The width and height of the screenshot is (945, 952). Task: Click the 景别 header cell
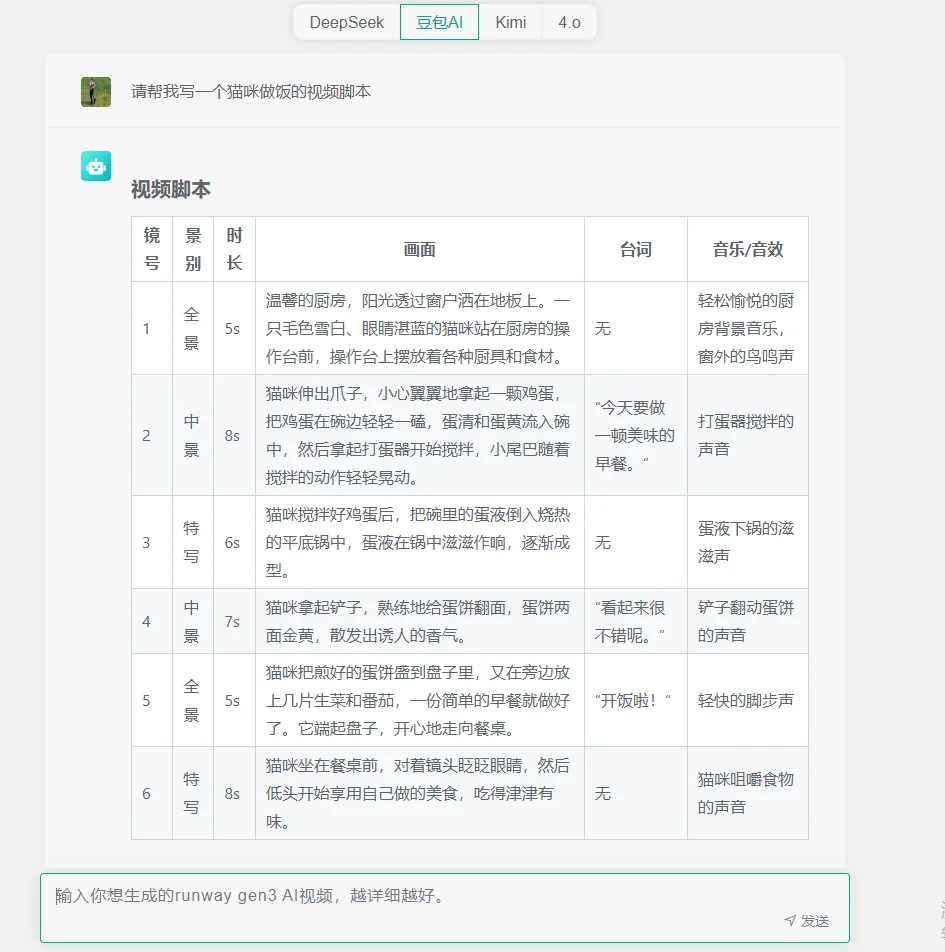(193, 249)
